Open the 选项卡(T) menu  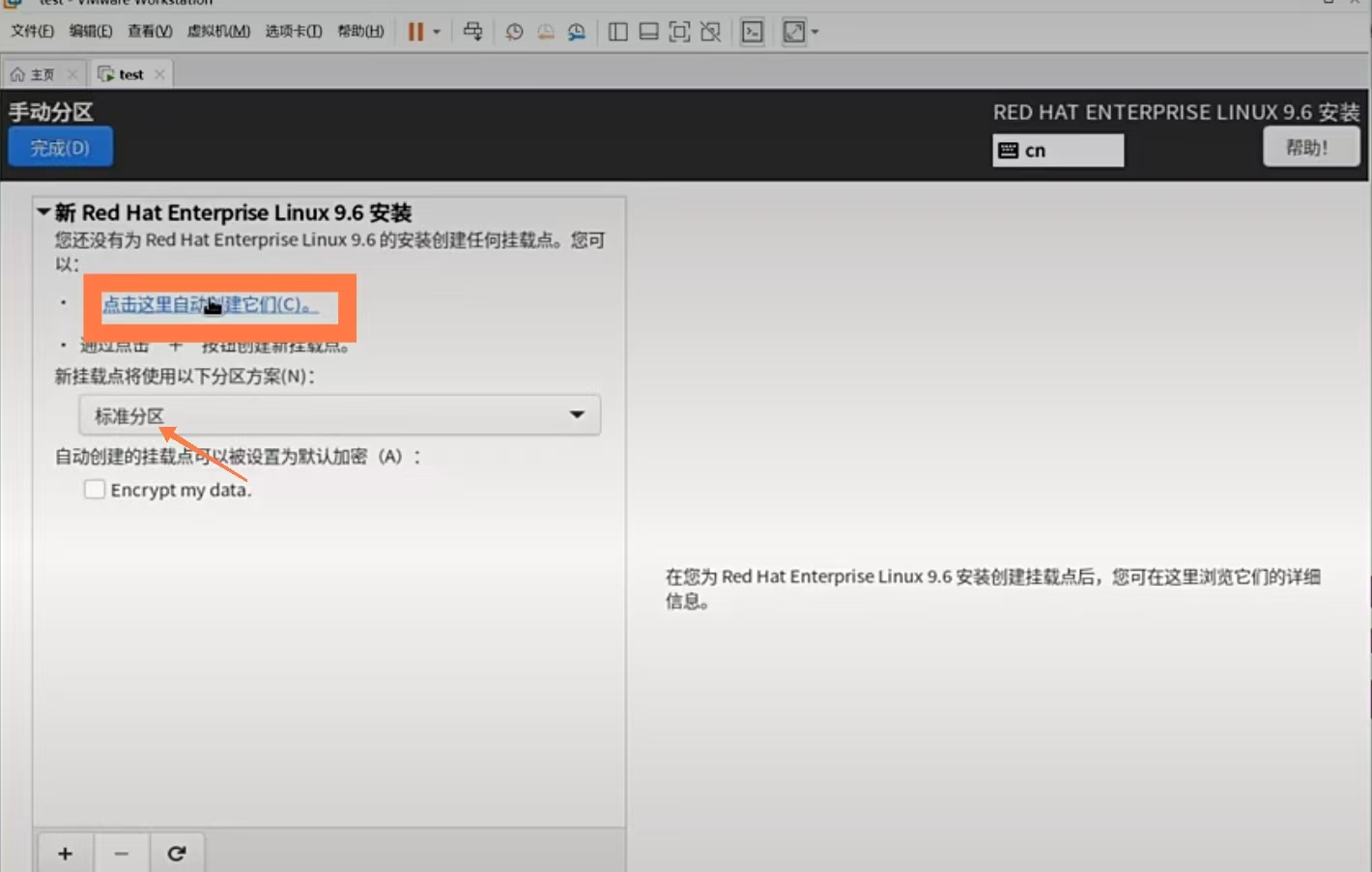click(294, 31)
